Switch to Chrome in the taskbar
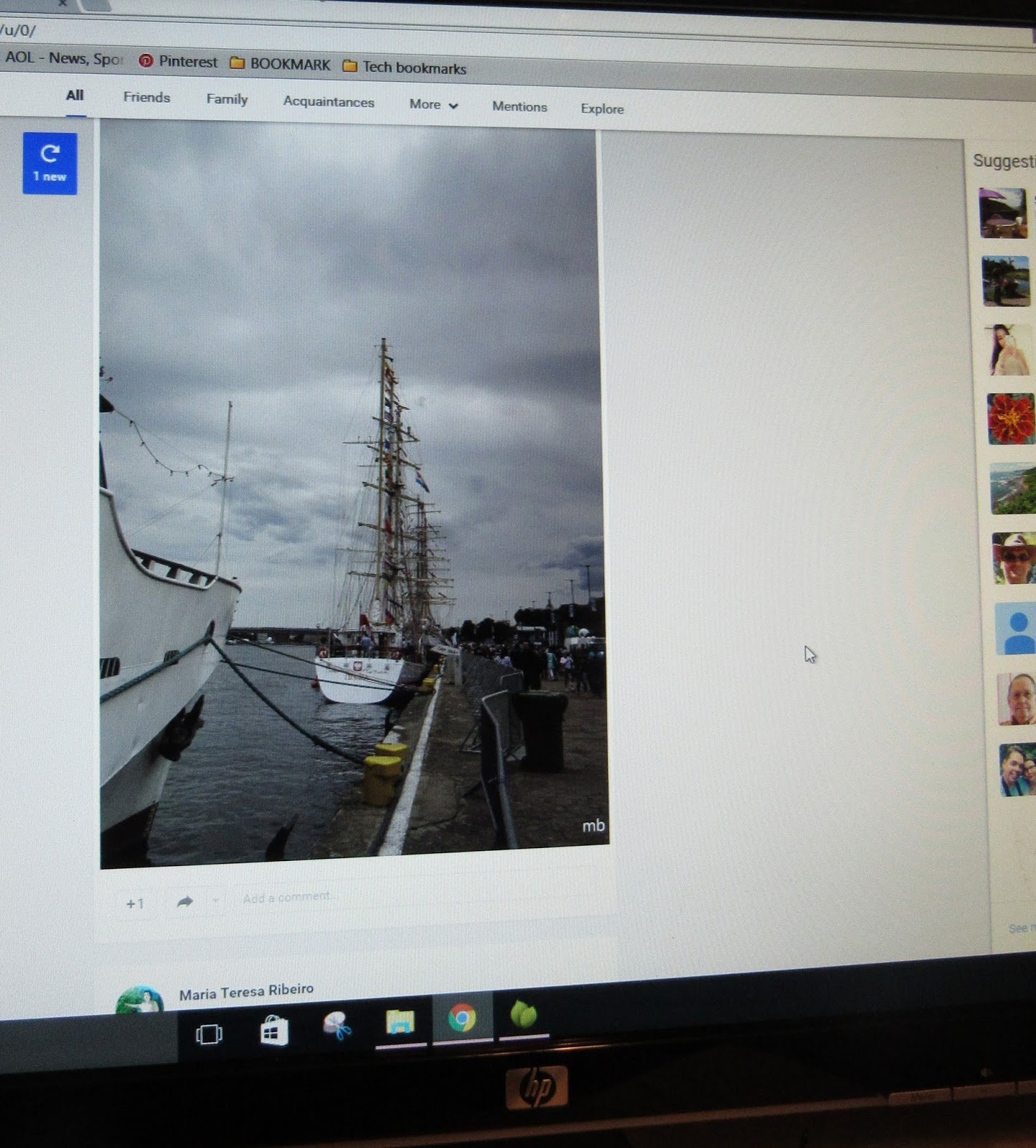The image size is (1036, 1148). coord(462,1017)
